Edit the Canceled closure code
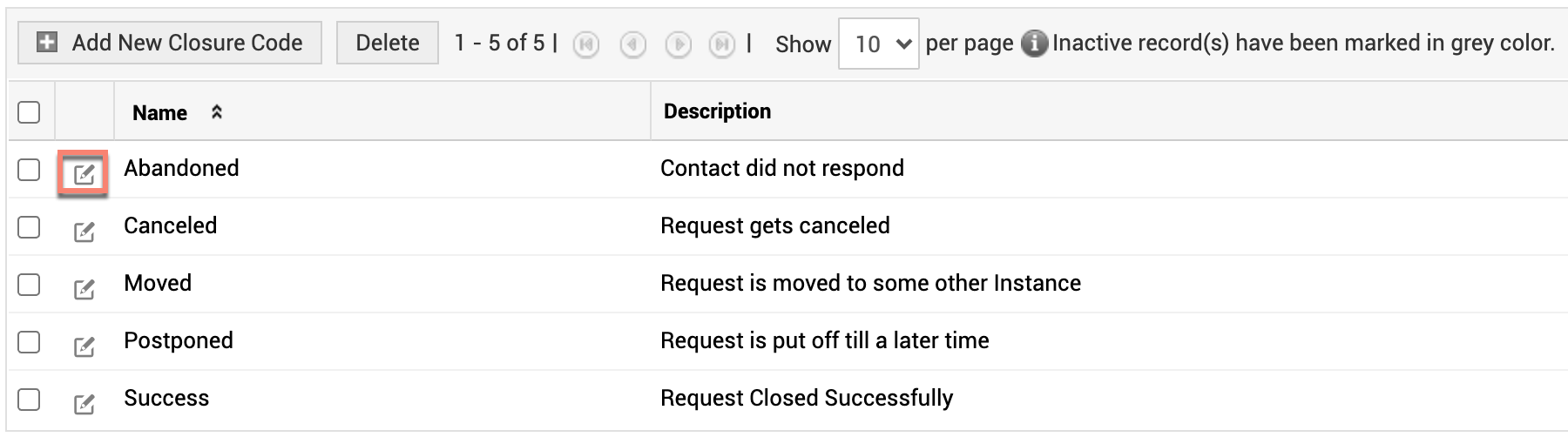The image size is (1568, 437). click(x=84, y=232)
